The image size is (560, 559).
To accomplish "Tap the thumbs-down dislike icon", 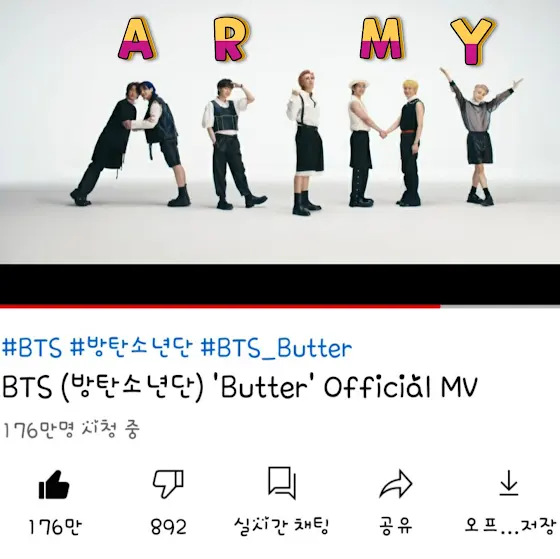I will pyautogui.click(x=168, y=484).
